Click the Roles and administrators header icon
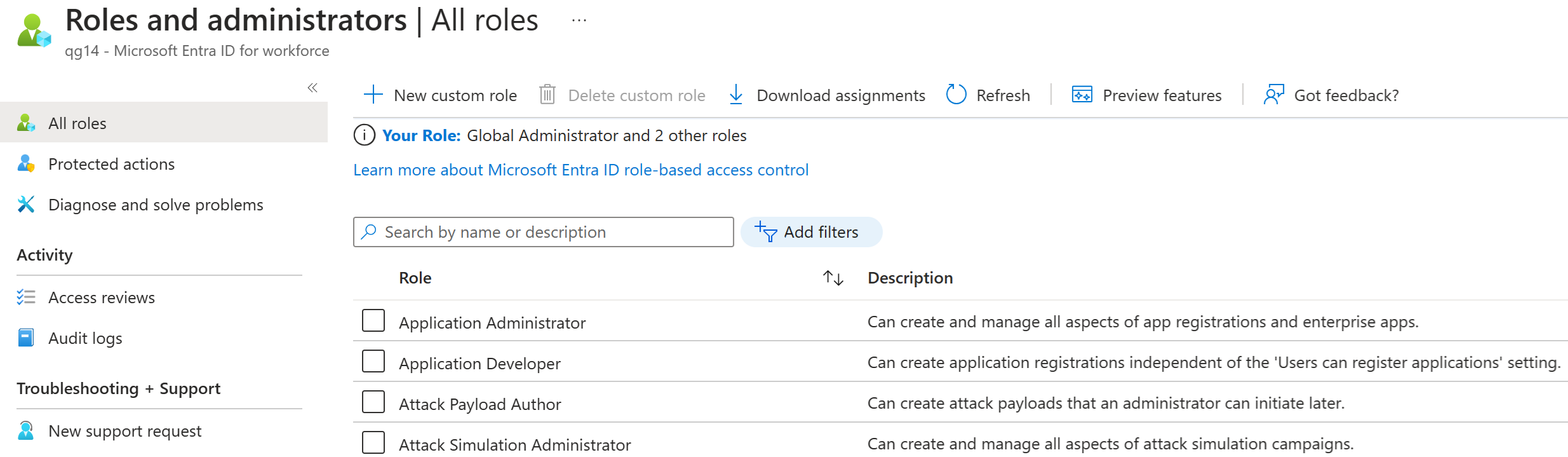The height and width of the screenshot is (457, 1568). [34, 31]
